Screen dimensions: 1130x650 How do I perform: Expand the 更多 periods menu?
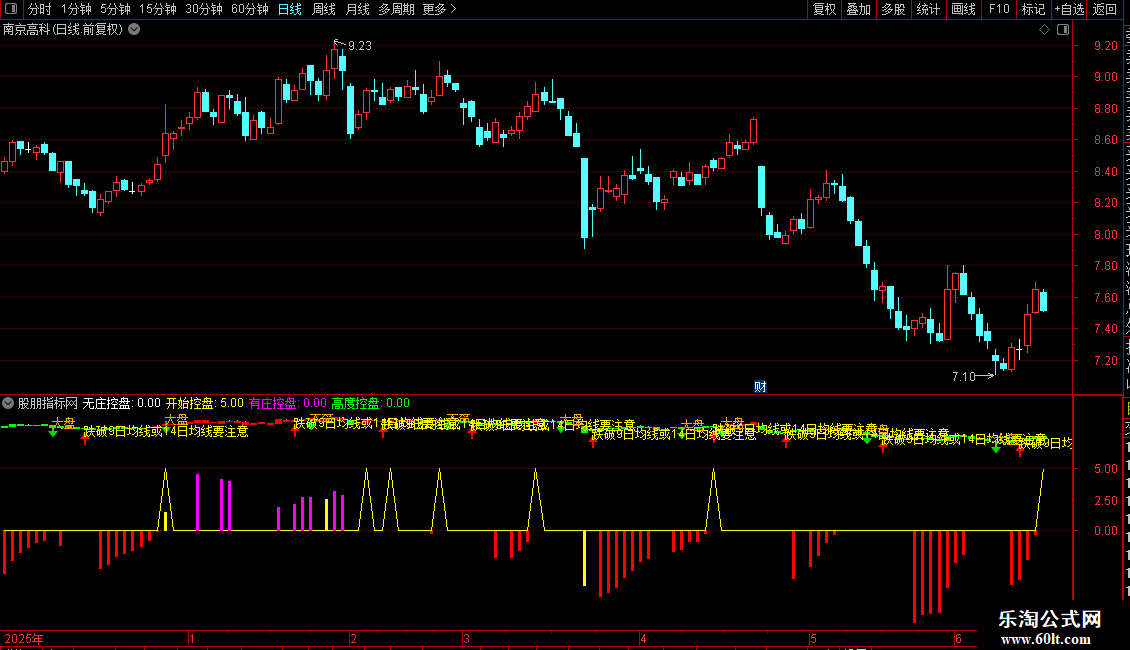click(439, 9)
